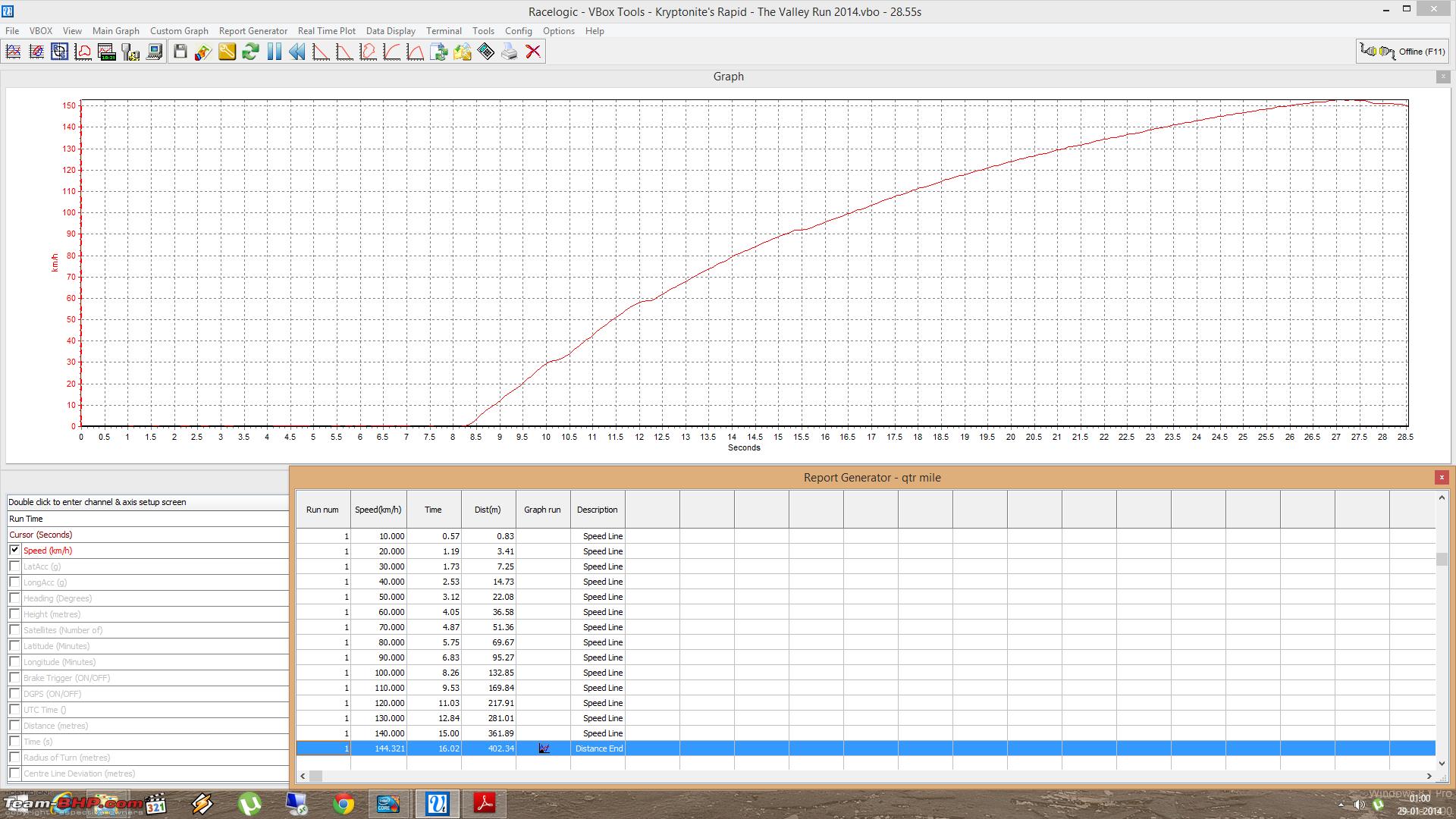Select the 100.000 speed cell
The width and height of the screenshot is (1456, 819).
pyautogui.click(x=378, y=673)
